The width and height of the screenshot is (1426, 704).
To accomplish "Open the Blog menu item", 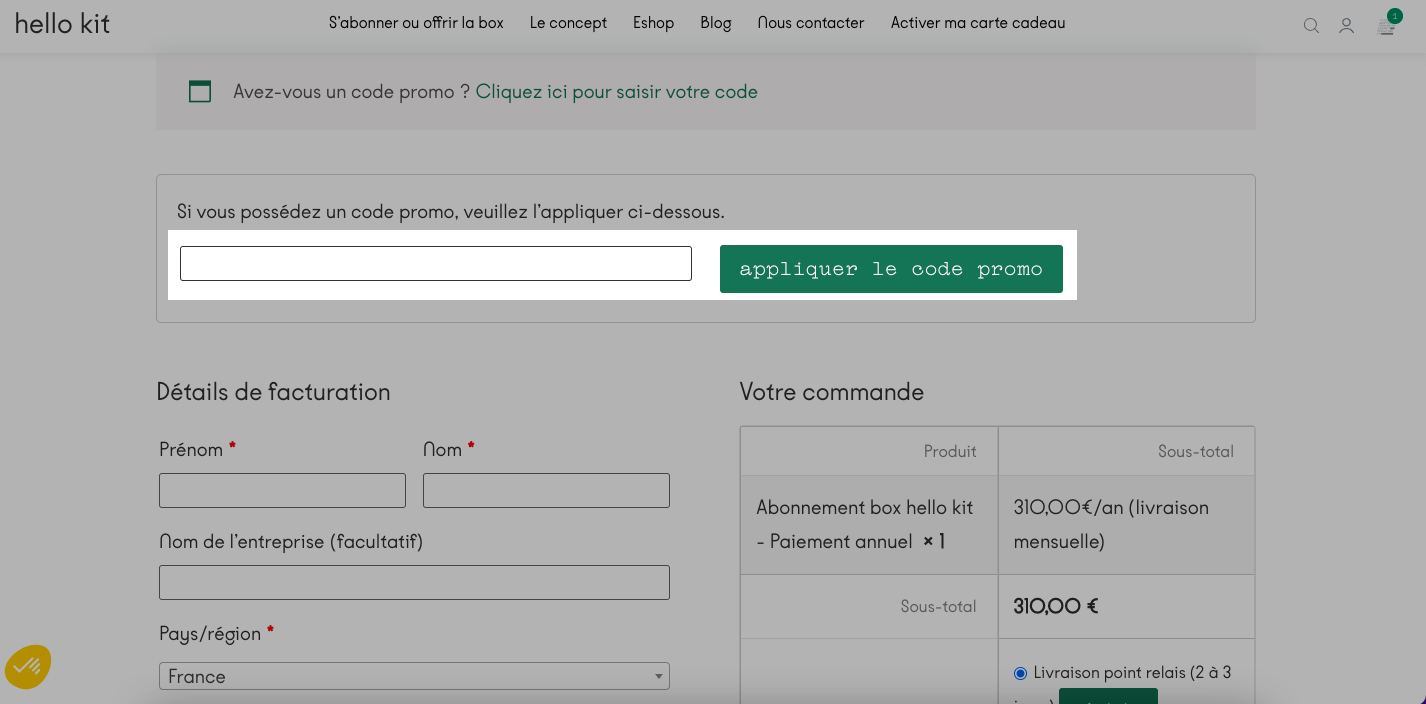I will tap(716, 23).
